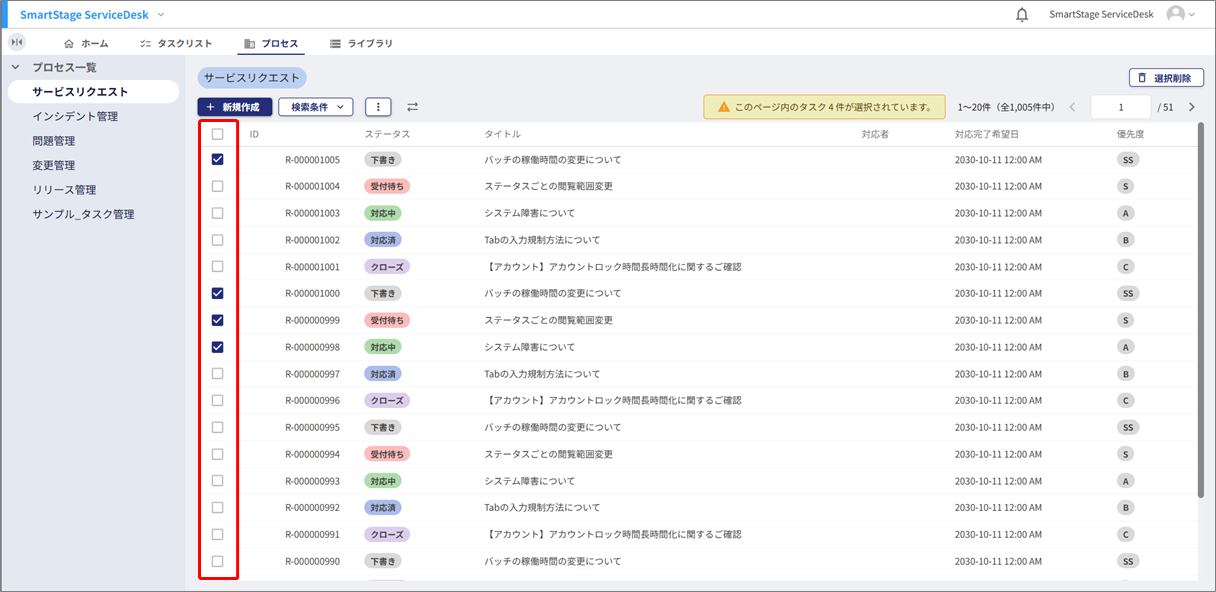The image size is (1216, 592).
Task: Click the page number input field
Action: click(x=1121, y=107)
